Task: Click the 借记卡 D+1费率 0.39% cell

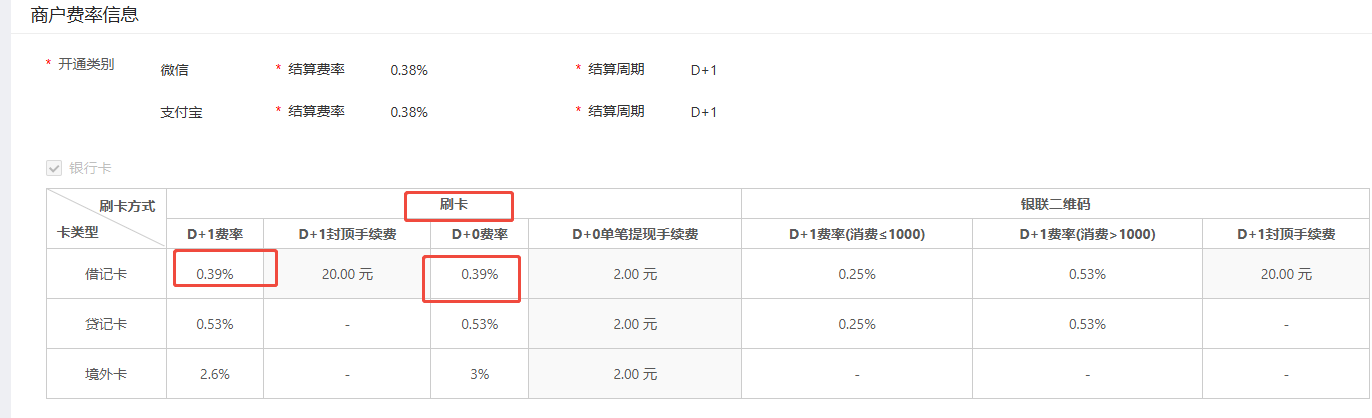Action: (x=215, y=274)
